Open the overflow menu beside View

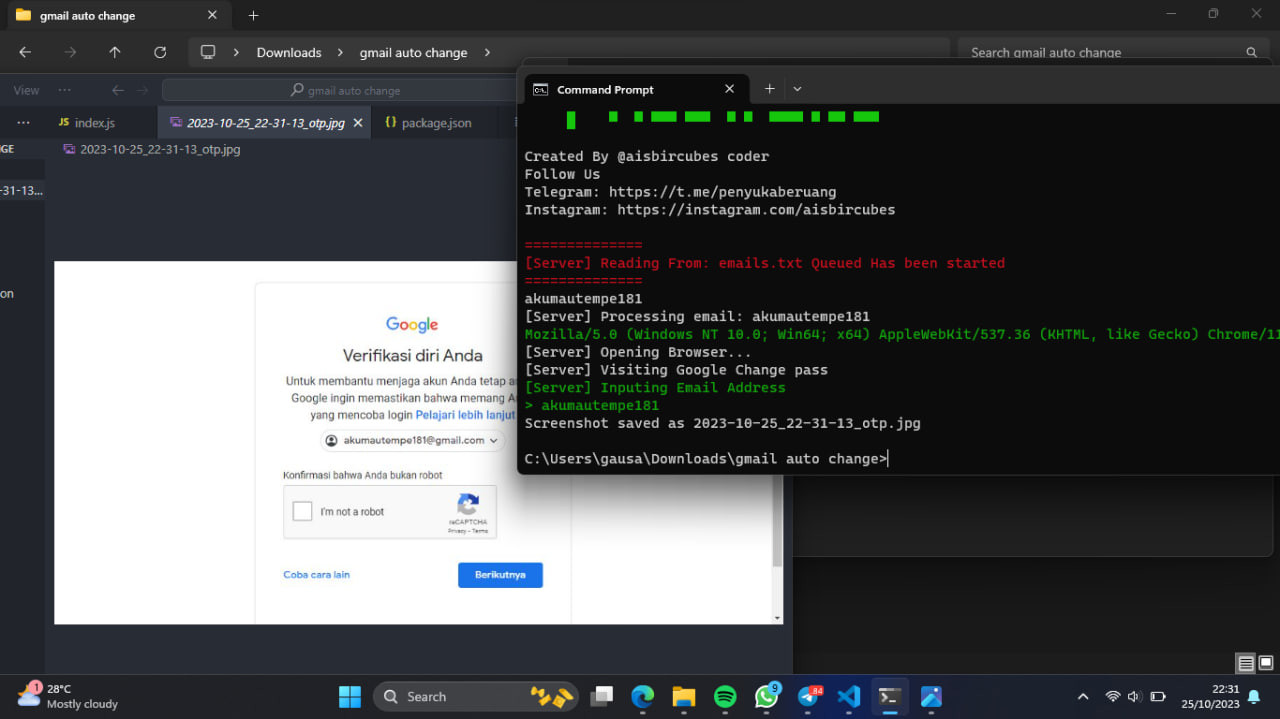pyautogui.click(x=65, y=90)
